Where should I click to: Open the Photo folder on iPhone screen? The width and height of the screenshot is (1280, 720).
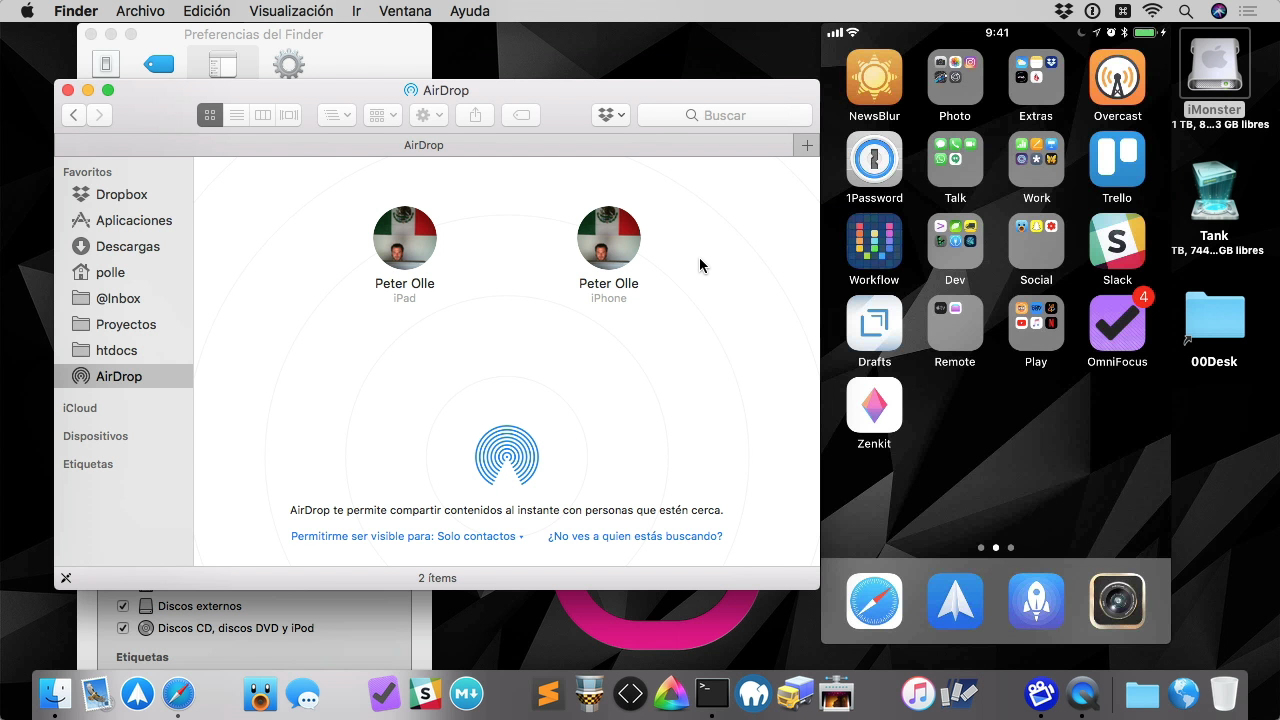click(955, 77)
